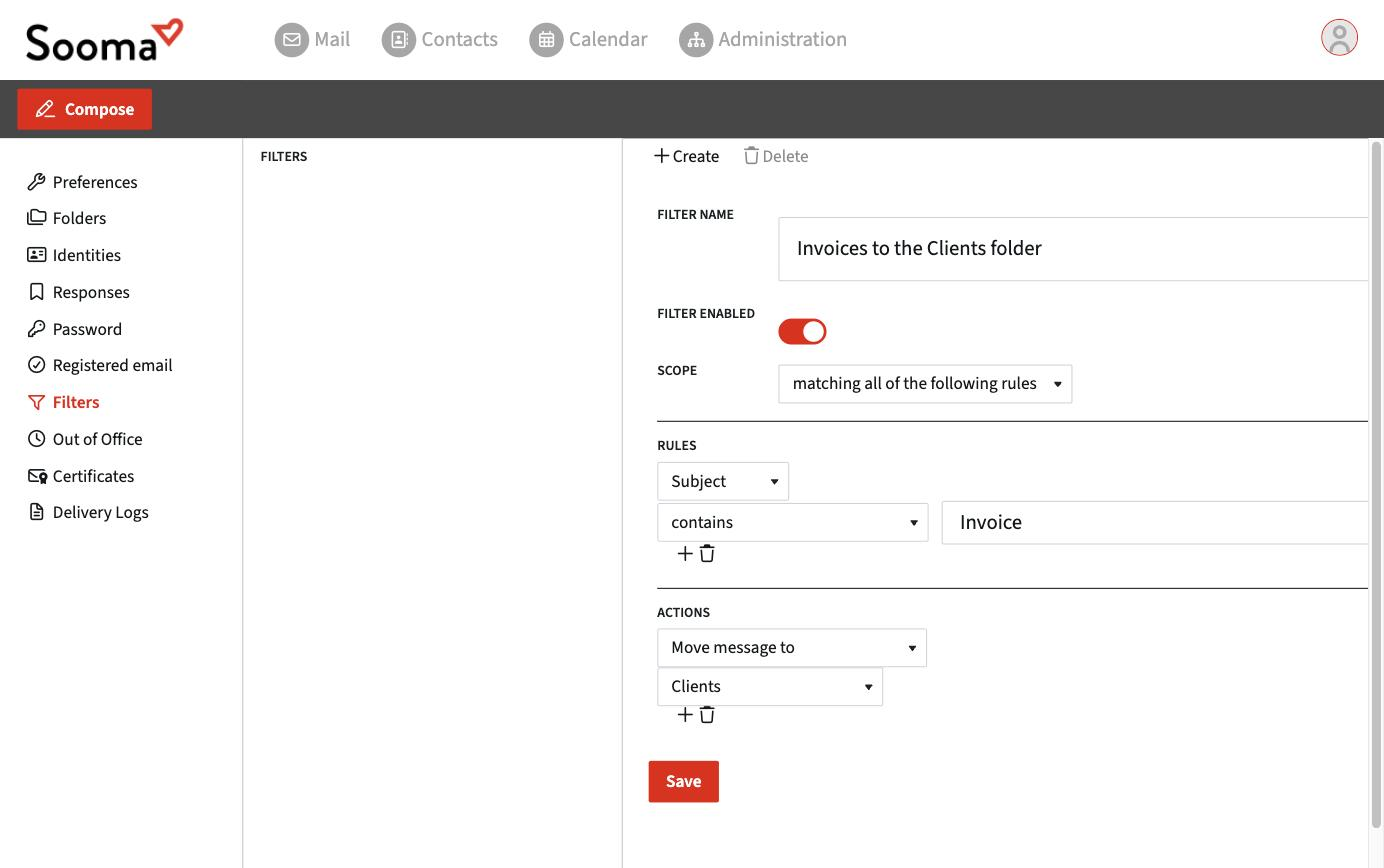Open Out of Office settings

[x=85, y=439]
